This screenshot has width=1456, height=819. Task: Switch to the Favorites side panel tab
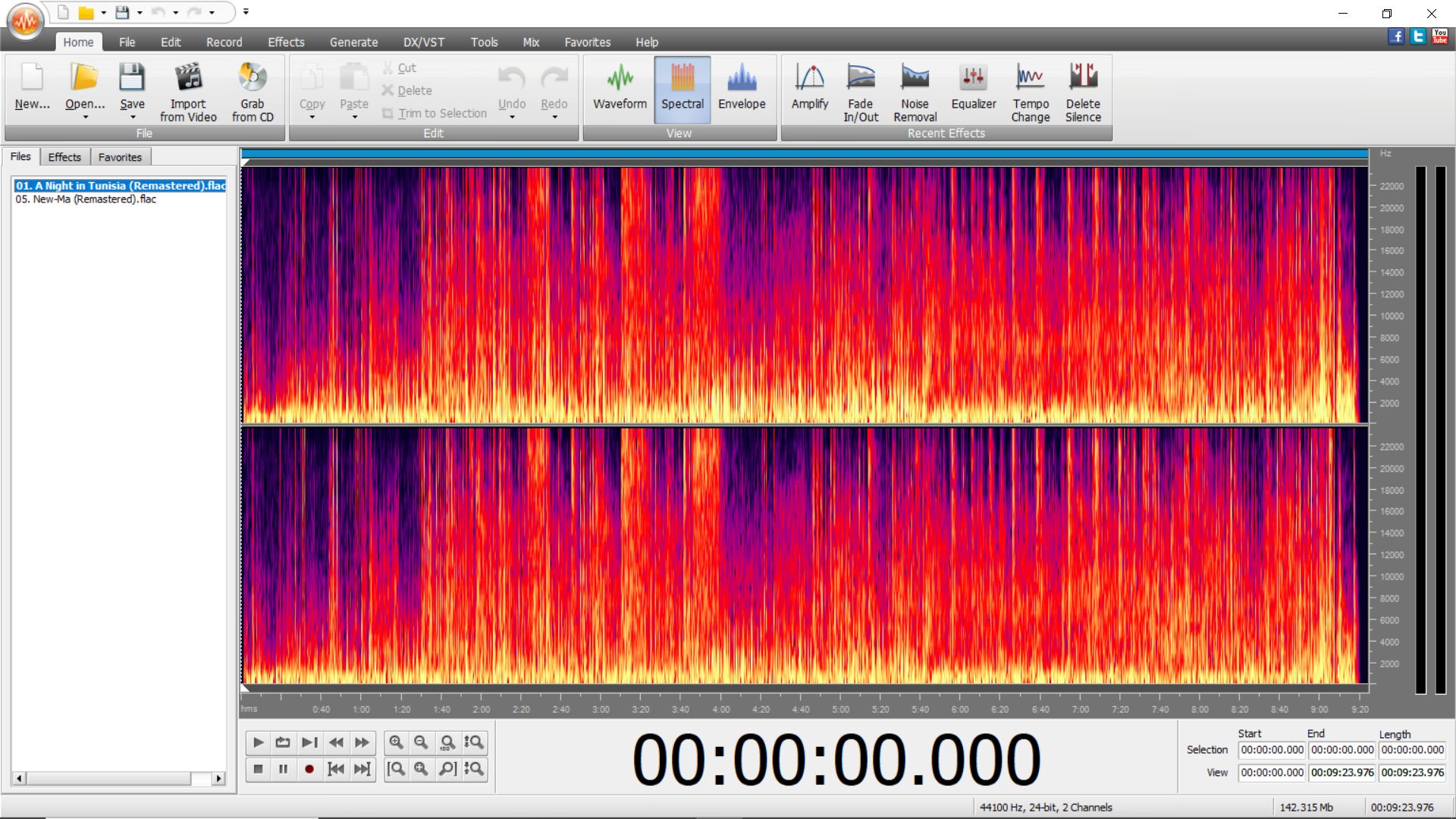pos(120,157)
